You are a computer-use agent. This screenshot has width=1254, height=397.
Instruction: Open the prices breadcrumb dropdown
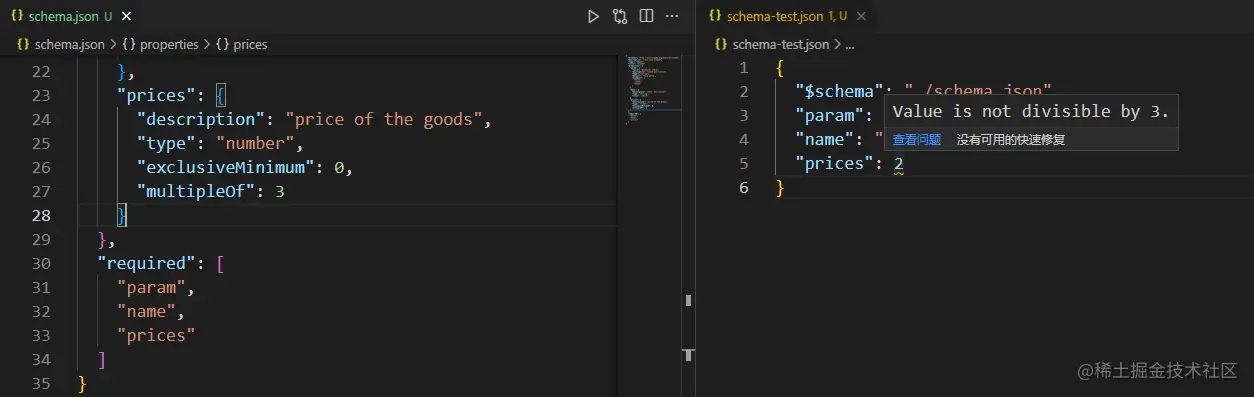pyautogui.click(x=241, y=44)
